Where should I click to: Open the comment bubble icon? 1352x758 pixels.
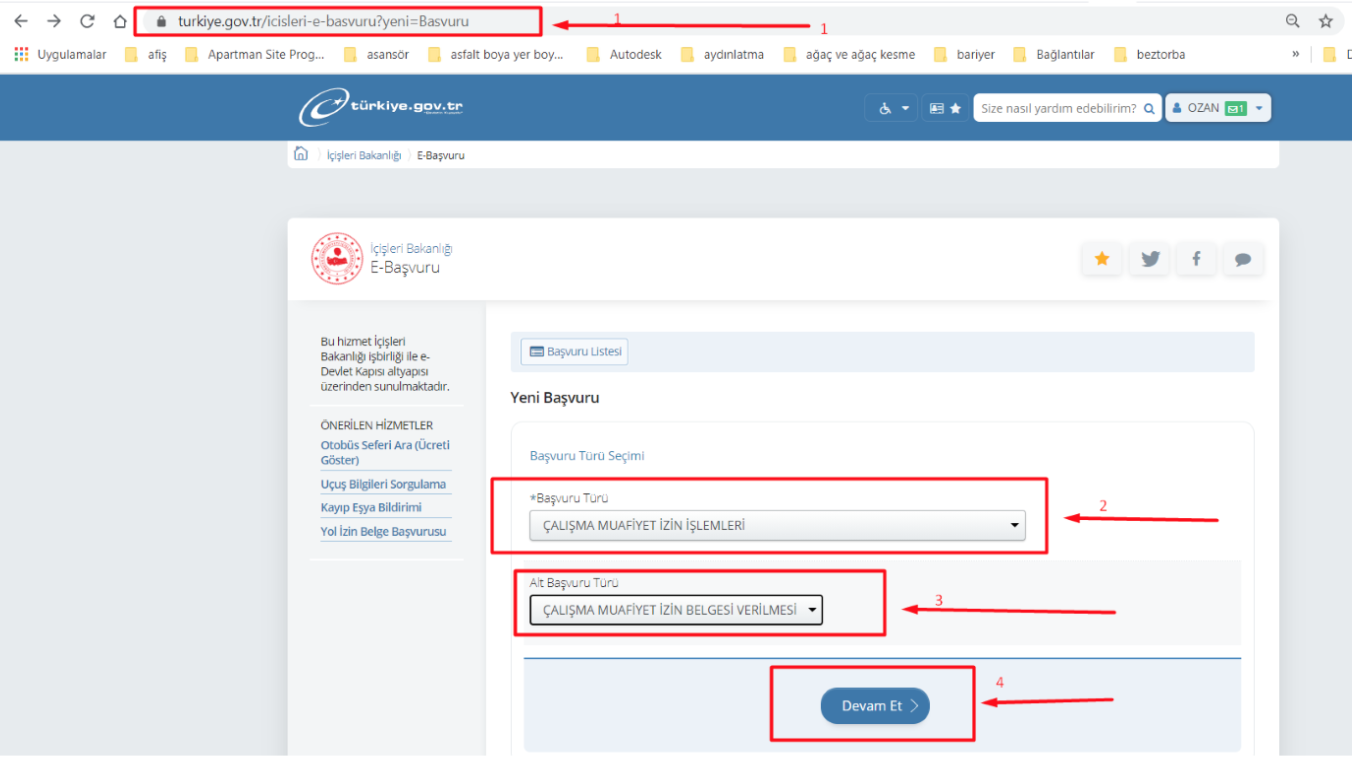pos(1243,259)
